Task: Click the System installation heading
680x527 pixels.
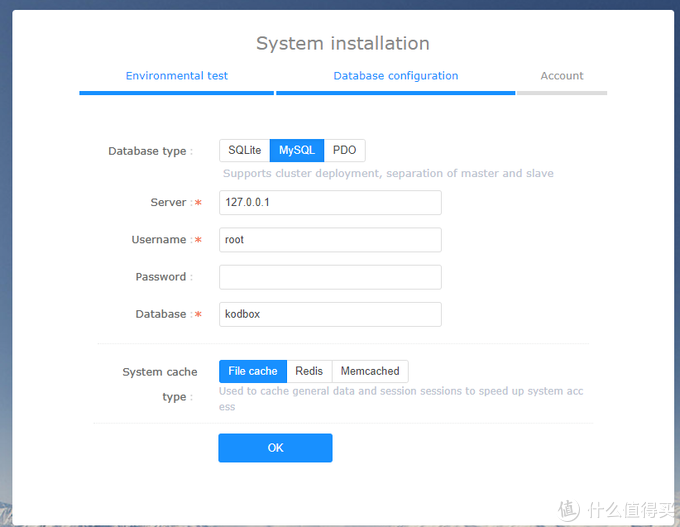Action: tap(343, 43)
